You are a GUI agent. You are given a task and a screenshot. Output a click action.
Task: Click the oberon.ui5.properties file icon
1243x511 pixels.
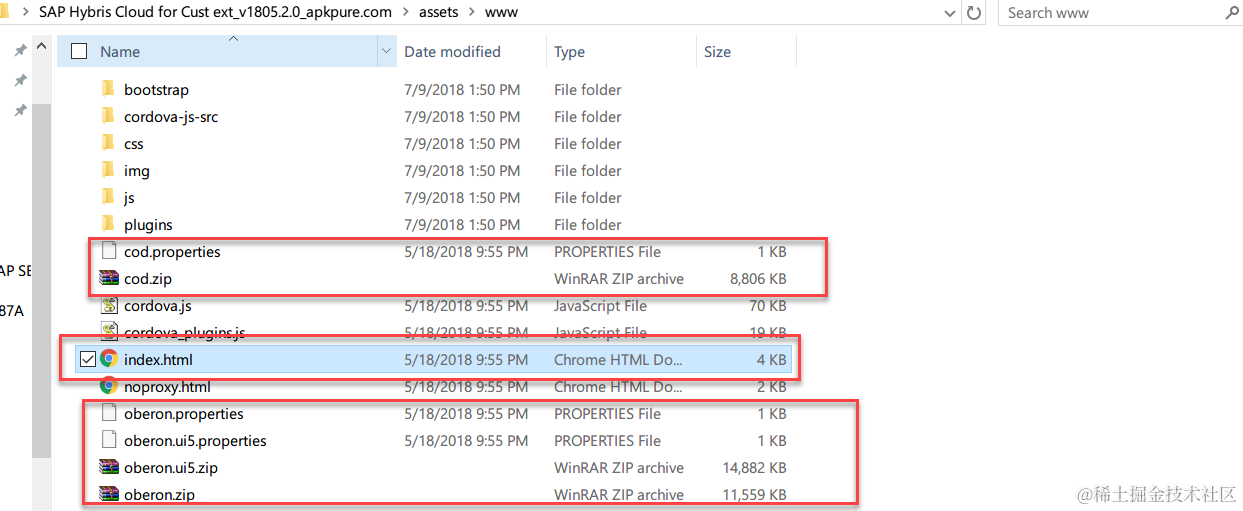109,440
